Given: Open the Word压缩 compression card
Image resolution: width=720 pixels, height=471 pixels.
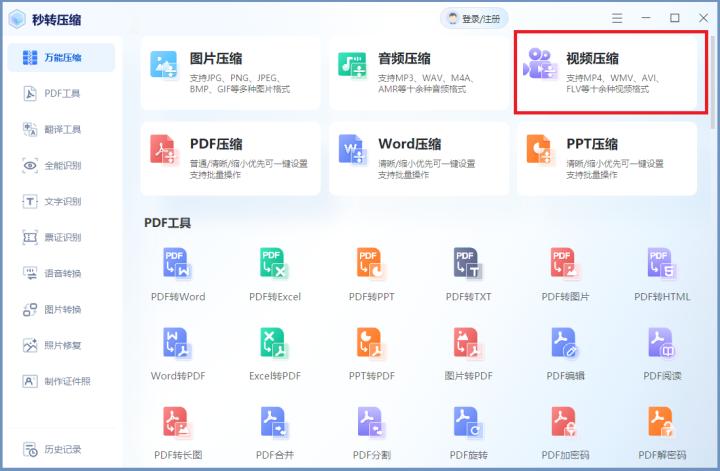Looking at the screenshot, I should tap(419, 159).
